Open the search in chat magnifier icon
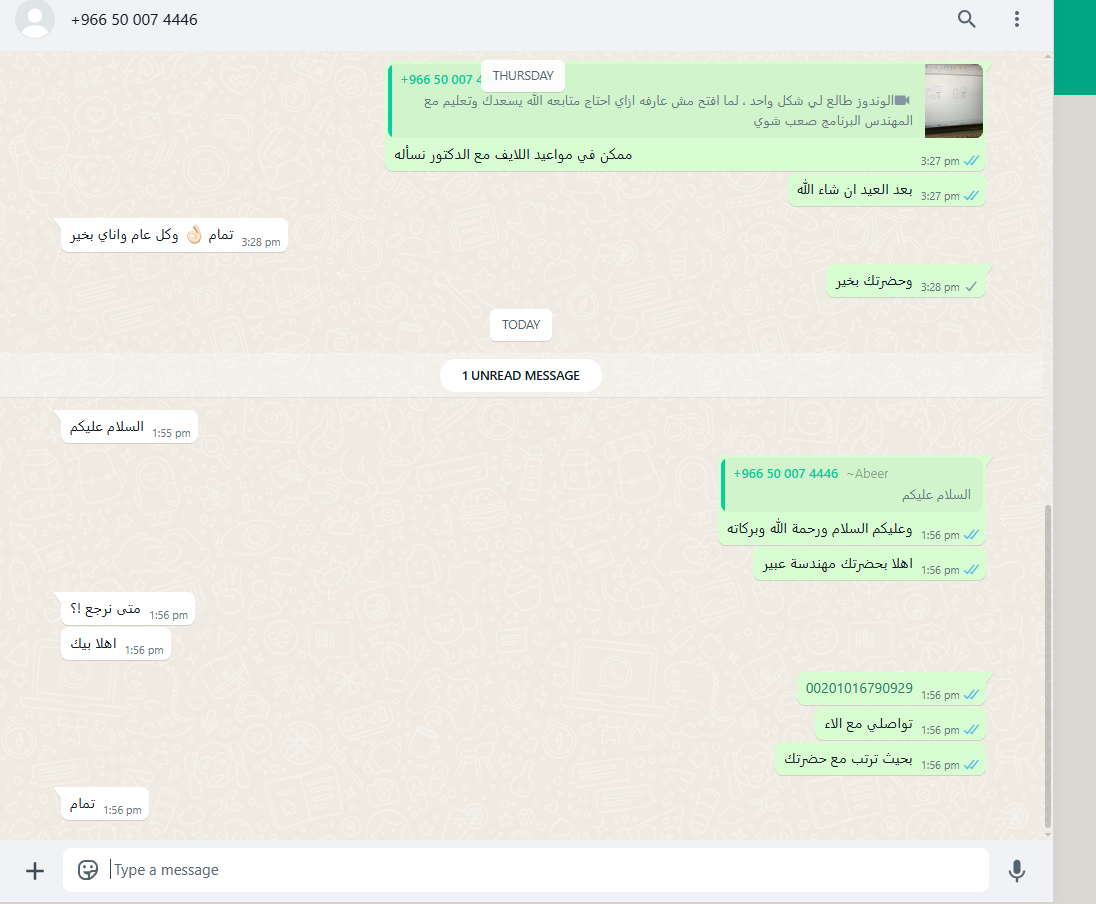The image size is (1096, 904). pos(966,19)
